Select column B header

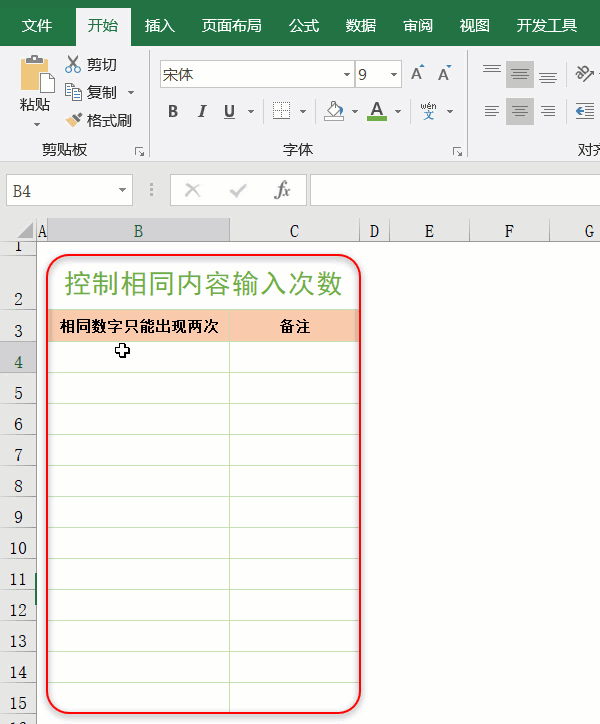pos(138,230)
